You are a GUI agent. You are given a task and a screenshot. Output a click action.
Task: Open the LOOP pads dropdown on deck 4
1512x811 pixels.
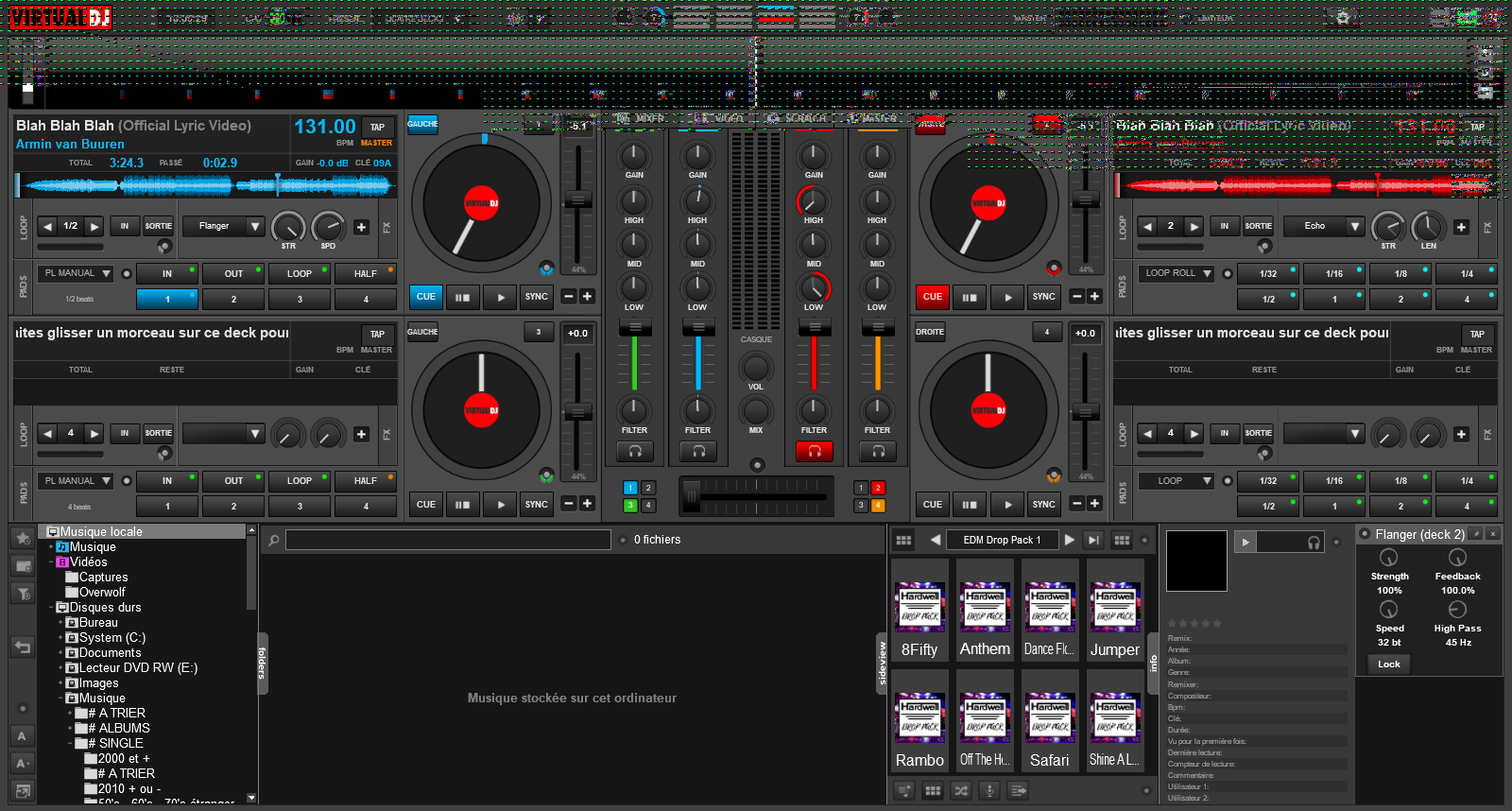click(x=1177, y=481)
